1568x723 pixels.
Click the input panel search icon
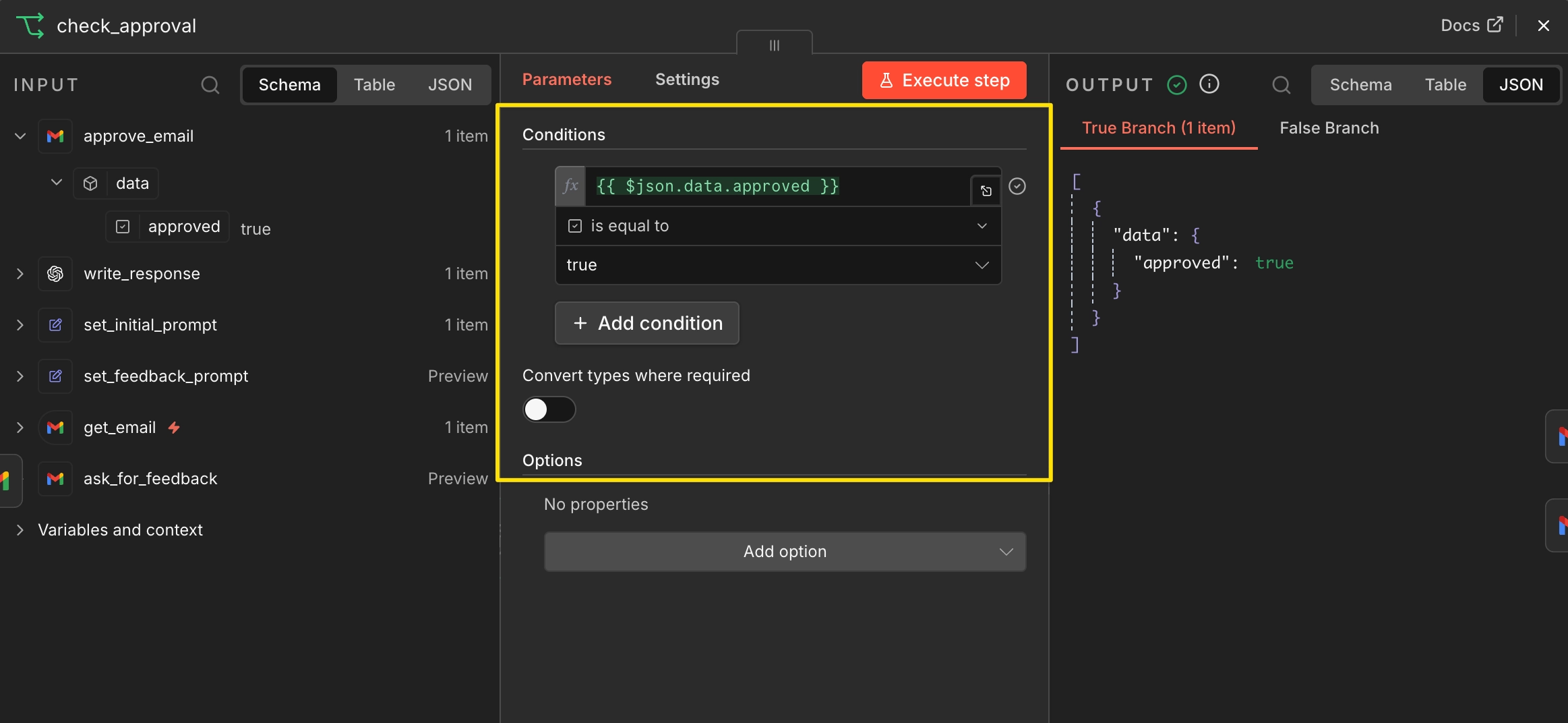(210, 85)
